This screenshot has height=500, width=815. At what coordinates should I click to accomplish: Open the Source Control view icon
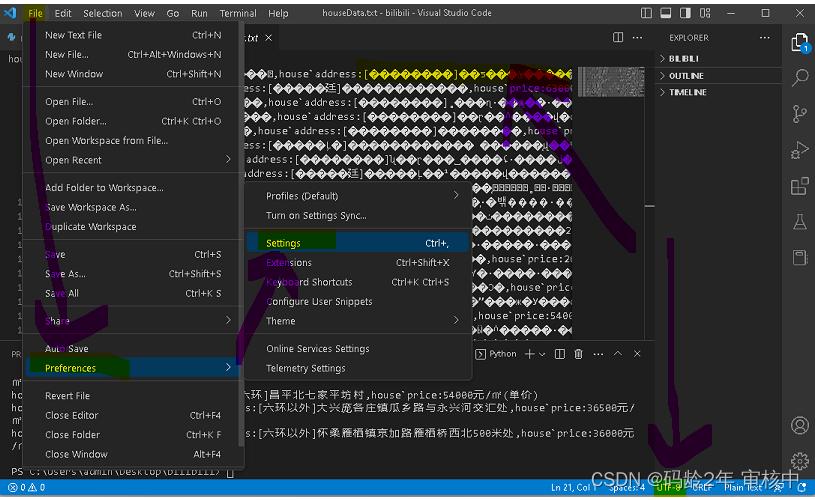(799, 114)
